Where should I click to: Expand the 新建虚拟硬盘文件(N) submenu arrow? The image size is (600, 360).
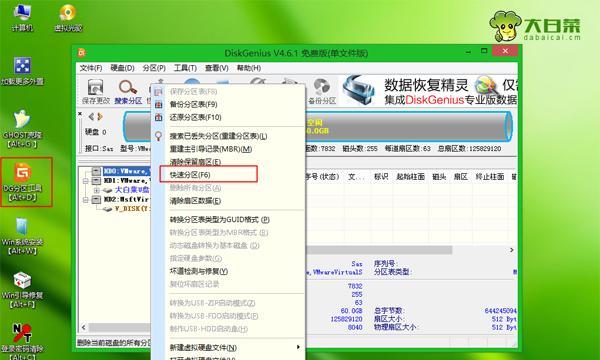click(x=298, y=347)
